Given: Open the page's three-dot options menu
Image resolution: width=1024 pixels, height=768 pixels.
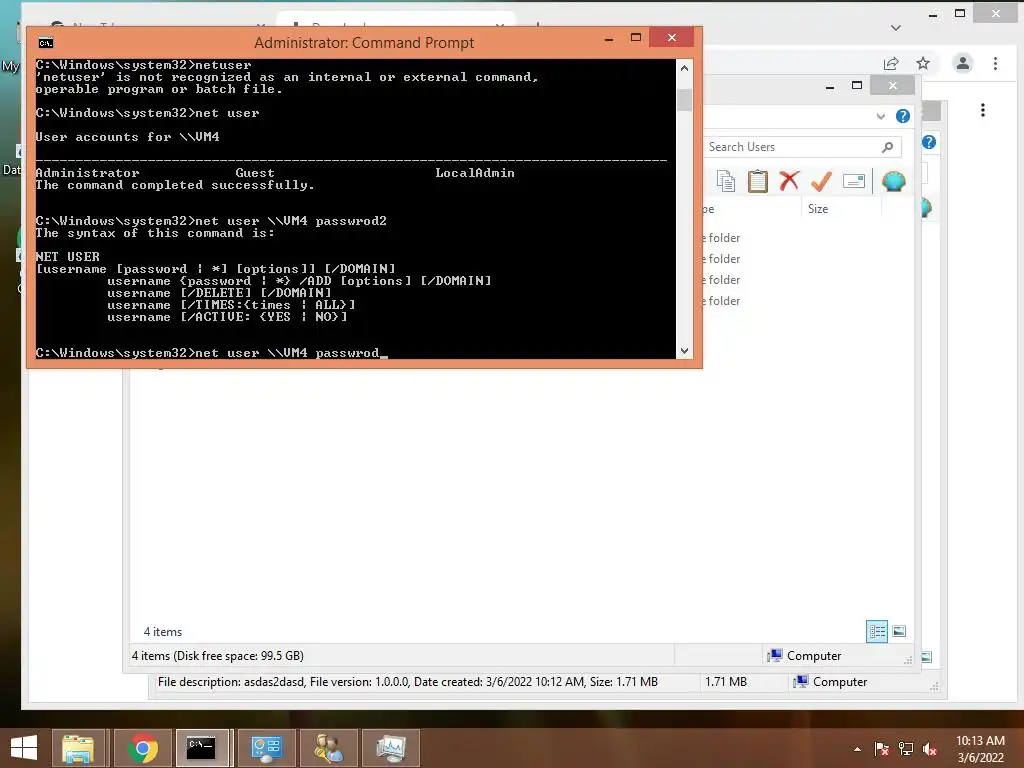Looking at the screenshot, I should coord(983,110).
